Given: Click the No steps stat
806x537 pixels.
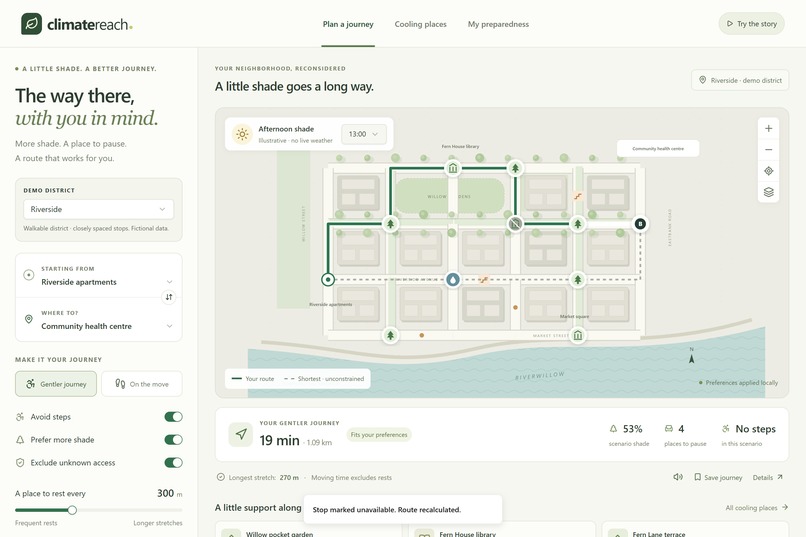Looking at the screenshot, I should click(x=748, y=435).
